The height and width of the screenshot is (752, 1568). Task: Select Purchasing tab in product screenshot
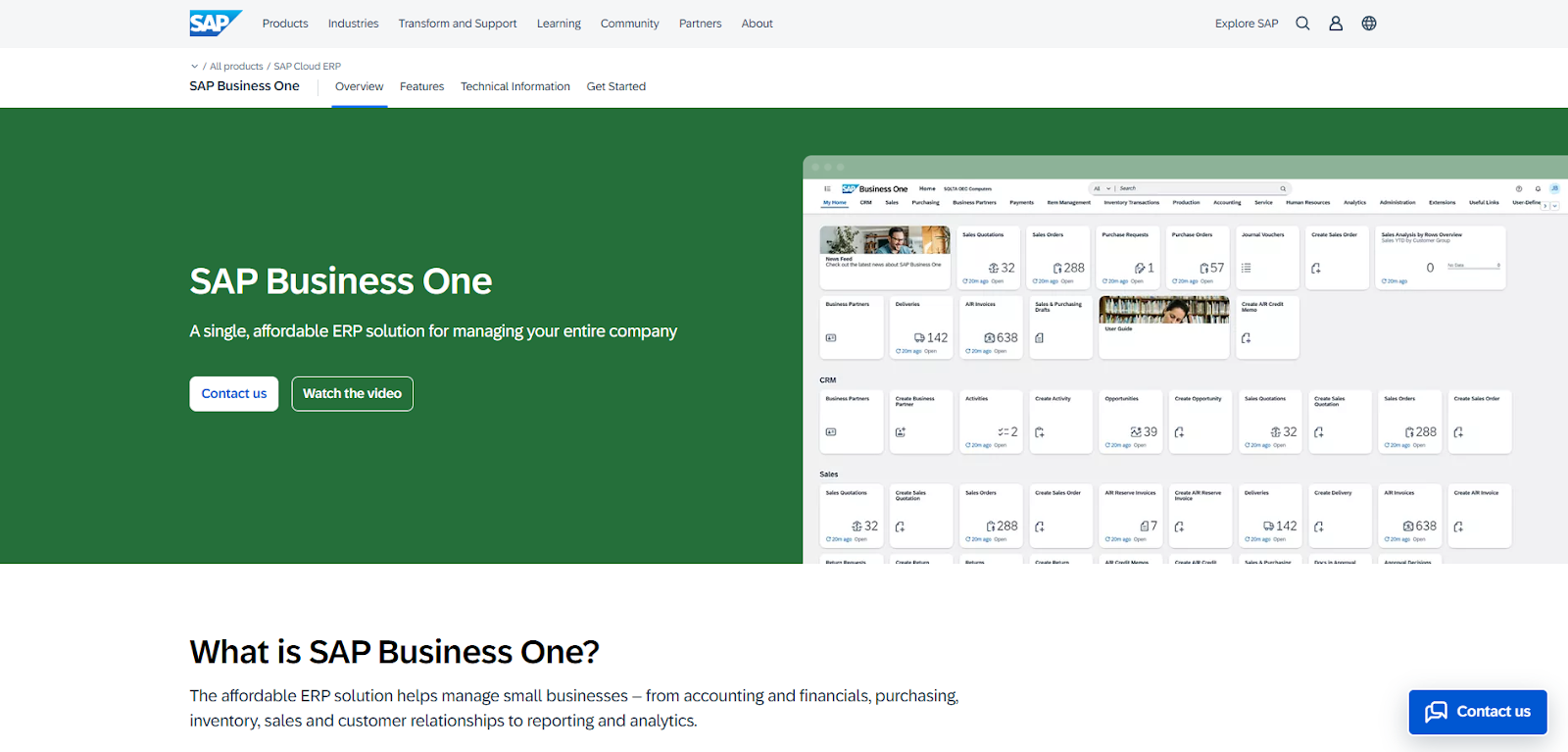(x=925, y=203)
